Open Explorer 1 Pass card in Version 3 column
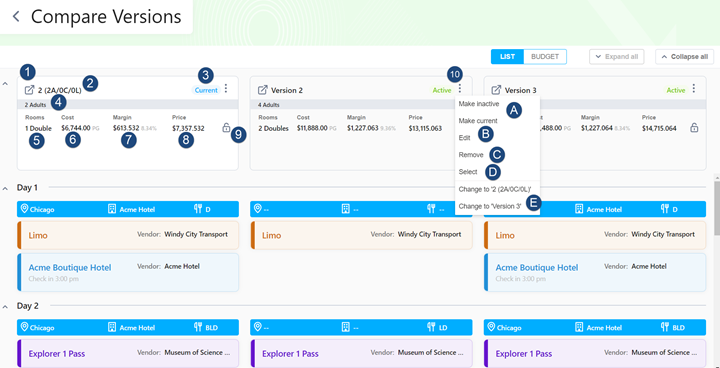This screenshot has width=720, height=368. (595, 353)
